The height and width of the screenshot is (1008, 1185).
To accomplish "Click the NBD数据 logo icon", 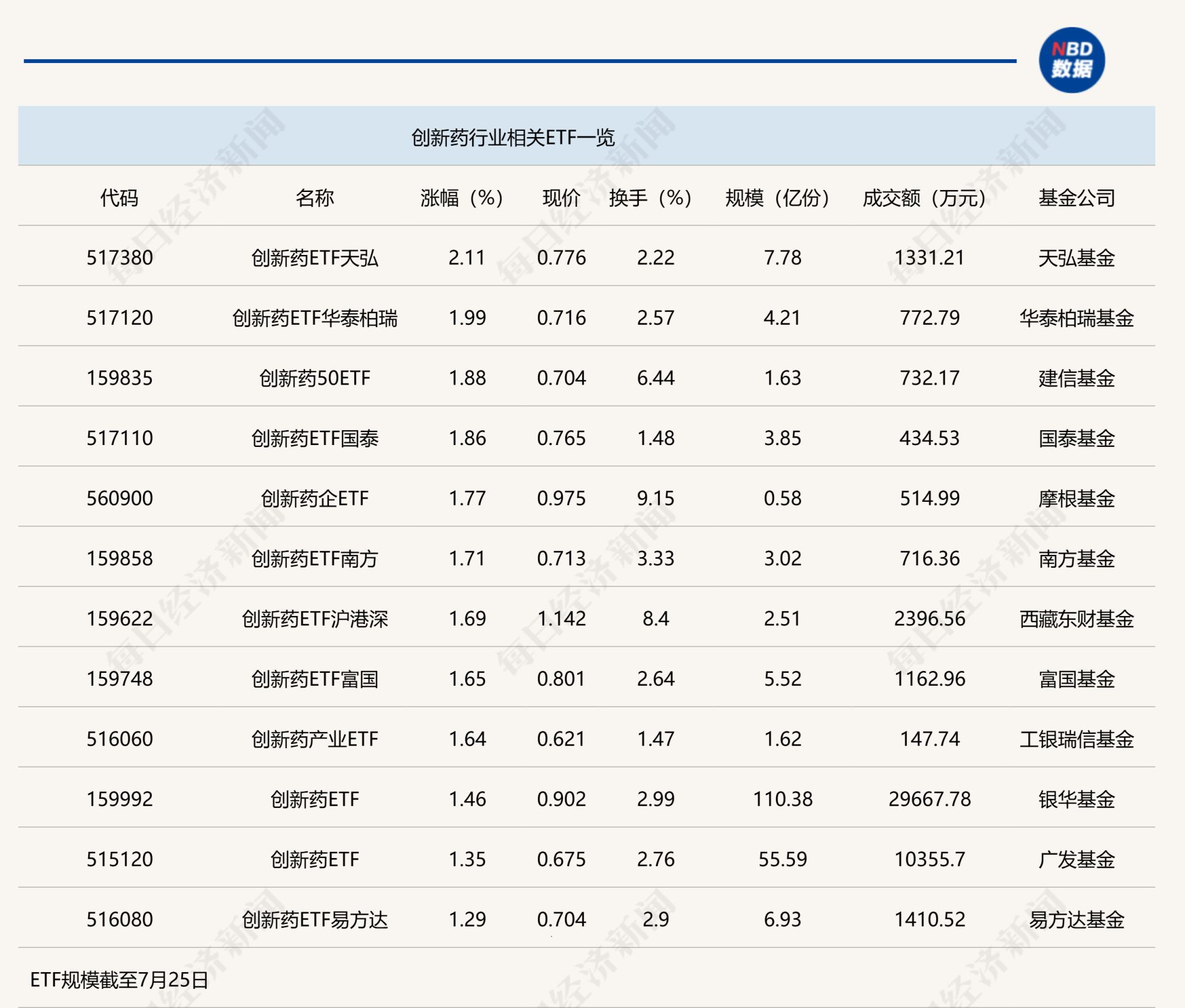I will pos(1071,60).
